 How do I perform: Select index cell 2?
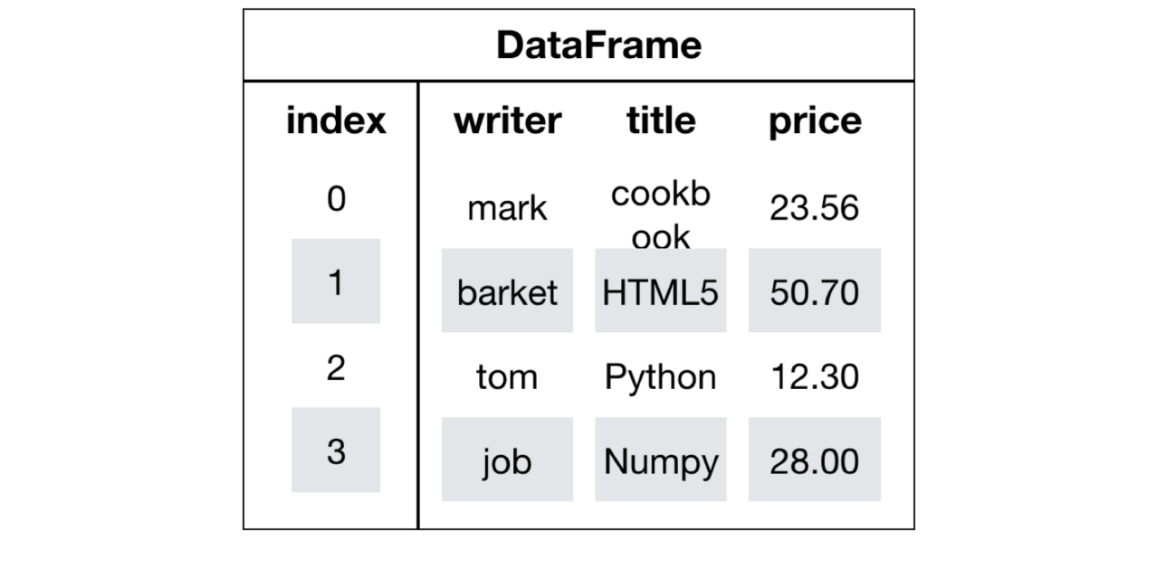click(336, 367)
